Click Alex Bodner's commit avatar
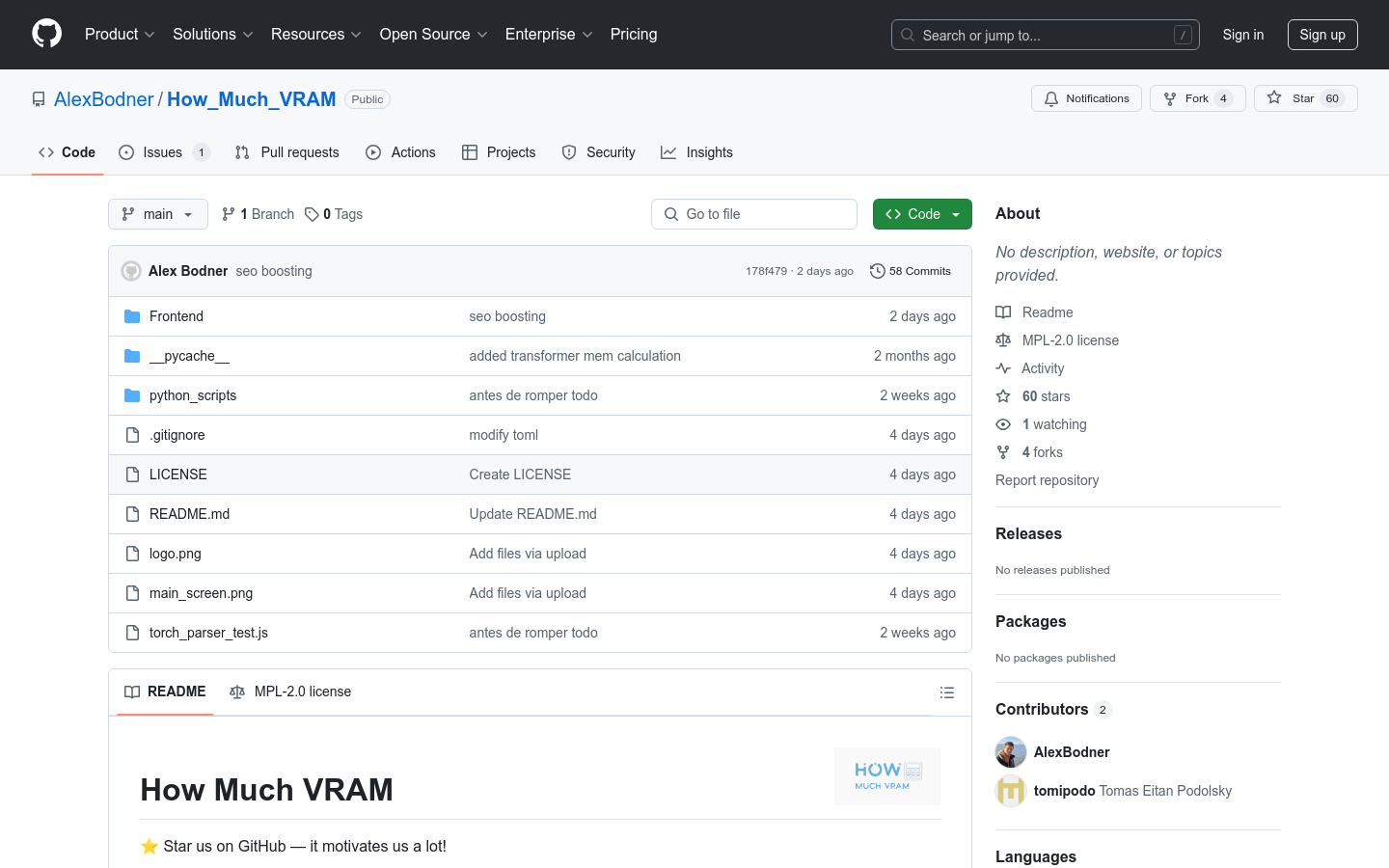Image resolution: width=1389 pixels, height=868 pixels. point(131,271)
